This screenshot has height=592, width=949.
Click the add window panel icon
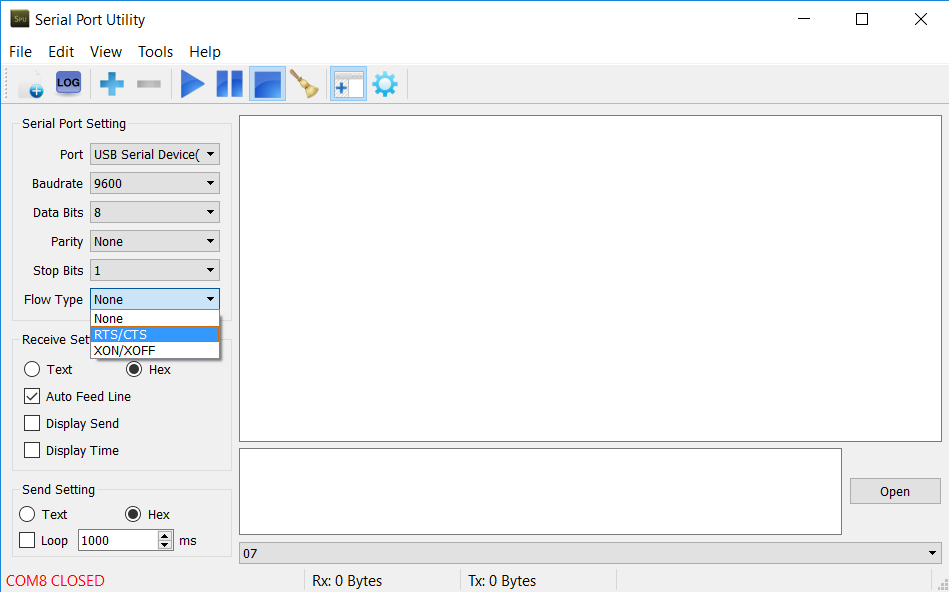coord(348,84)
